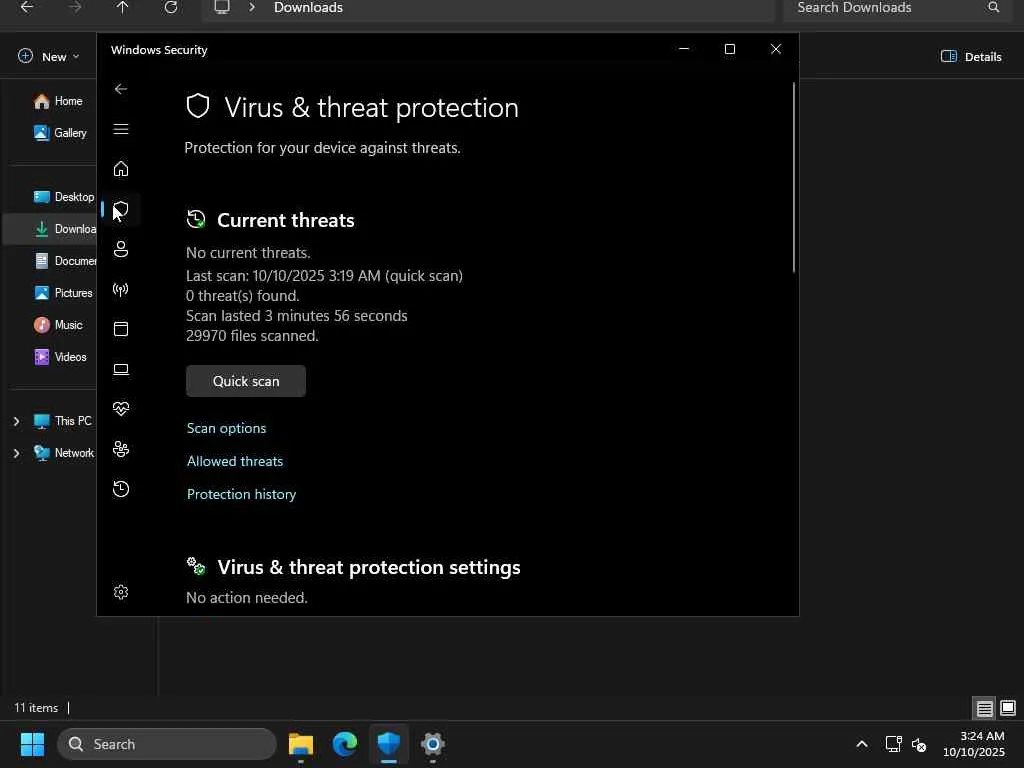Open the Windows Start menu
Viewport: 1024px width, 768px height.
click(32, 744)
